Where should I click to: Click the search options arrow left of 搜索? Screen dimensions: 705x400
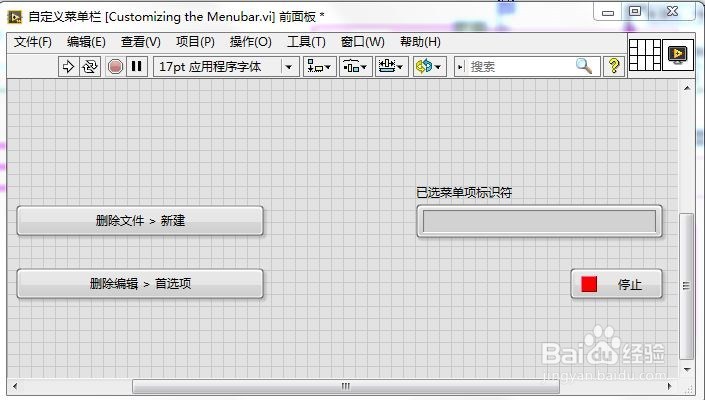point(460,67)
